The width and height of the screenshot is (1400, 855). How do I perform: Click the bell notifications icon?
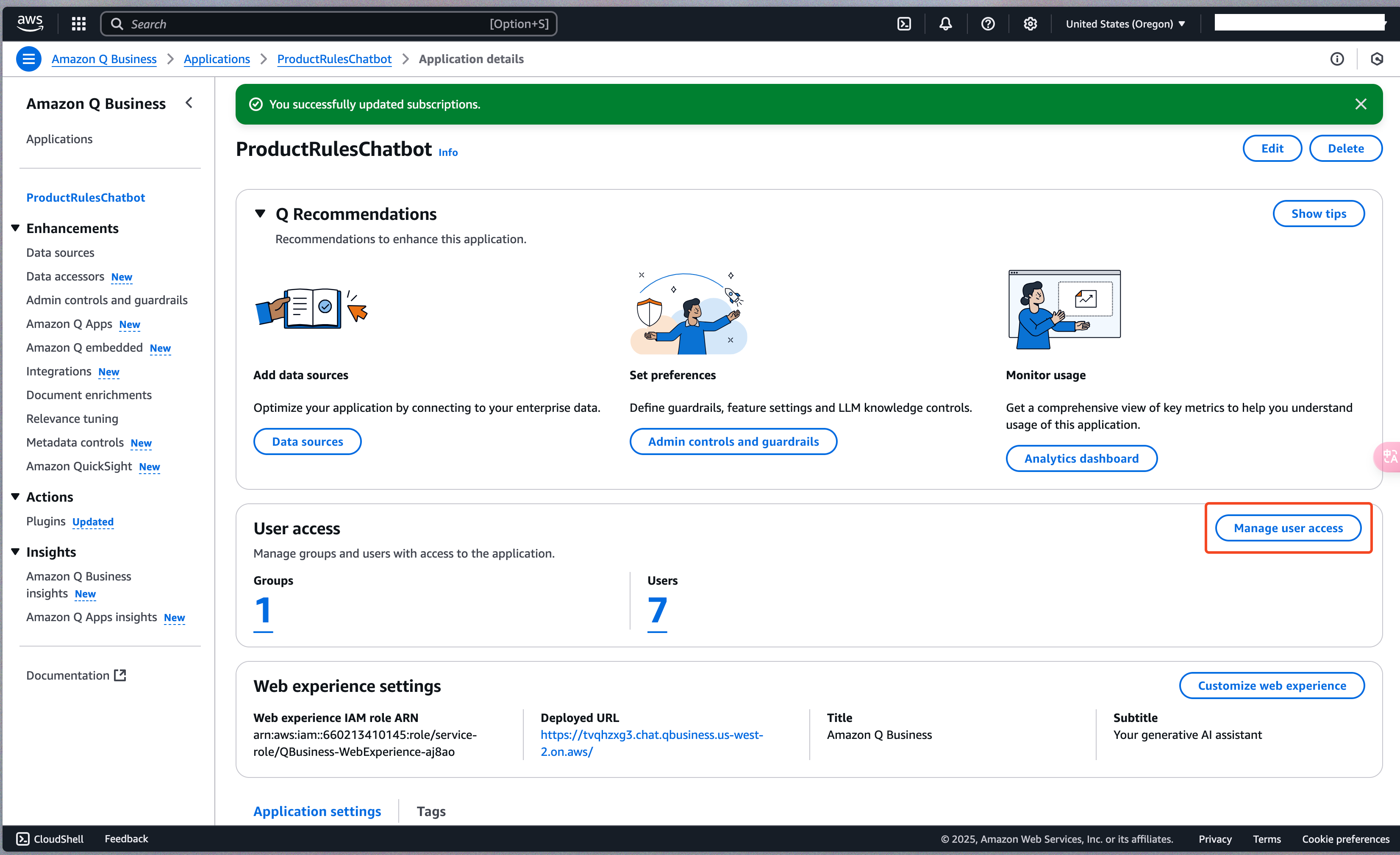tap(945, 22)
